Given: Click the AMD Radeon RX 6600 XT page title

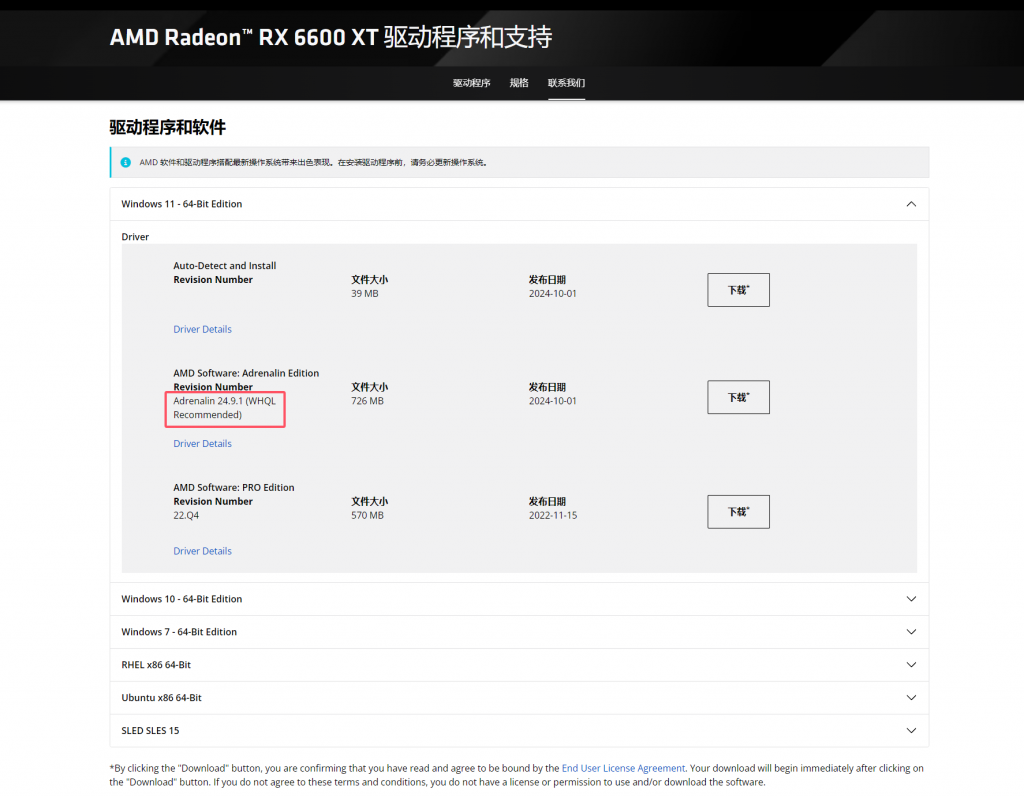Looking at the screenshot, I should coord(330,38).
